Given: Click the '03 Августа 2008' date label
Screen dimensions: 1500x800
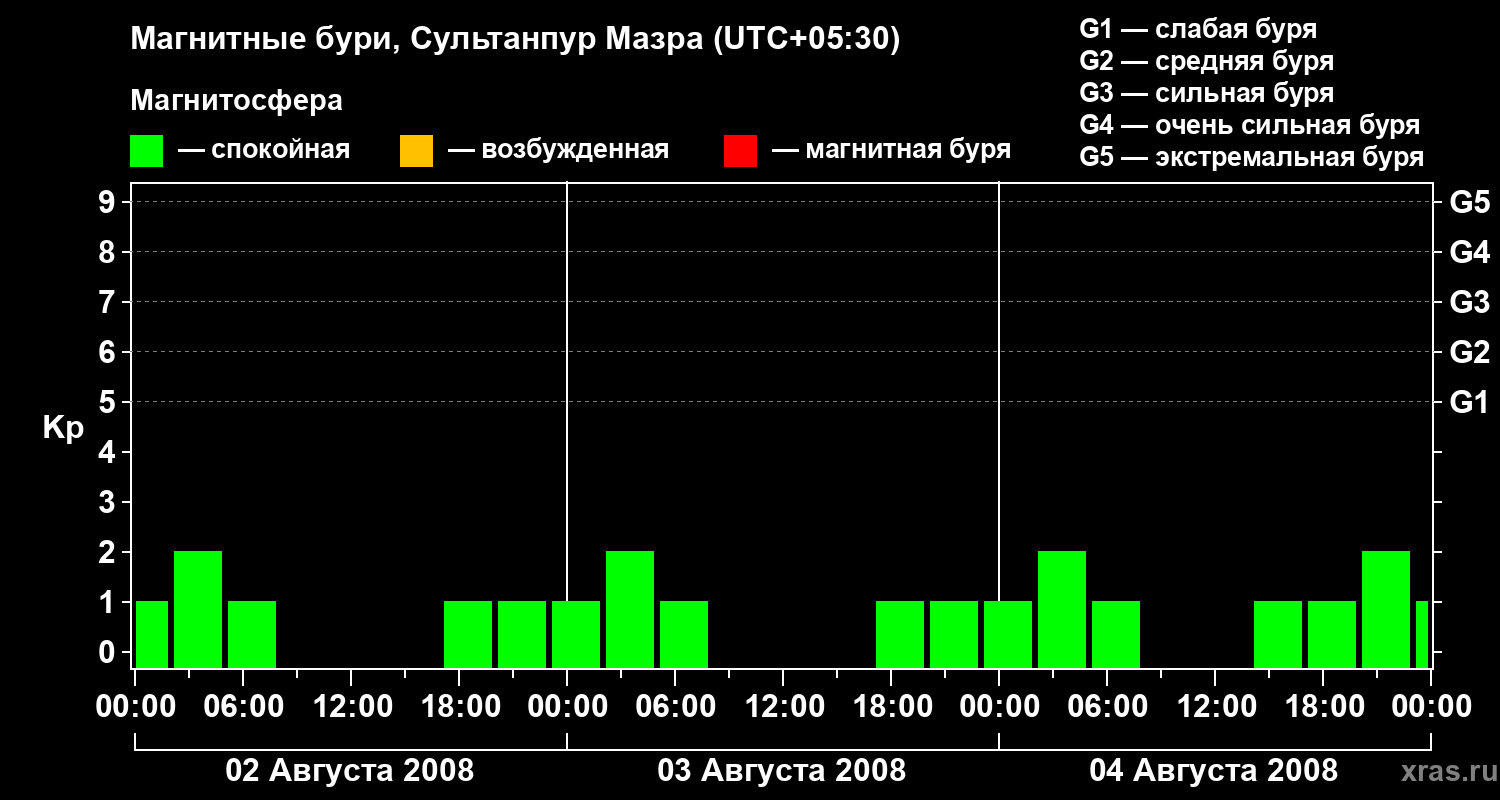Looking at the screenshot, I should point(782,771).
